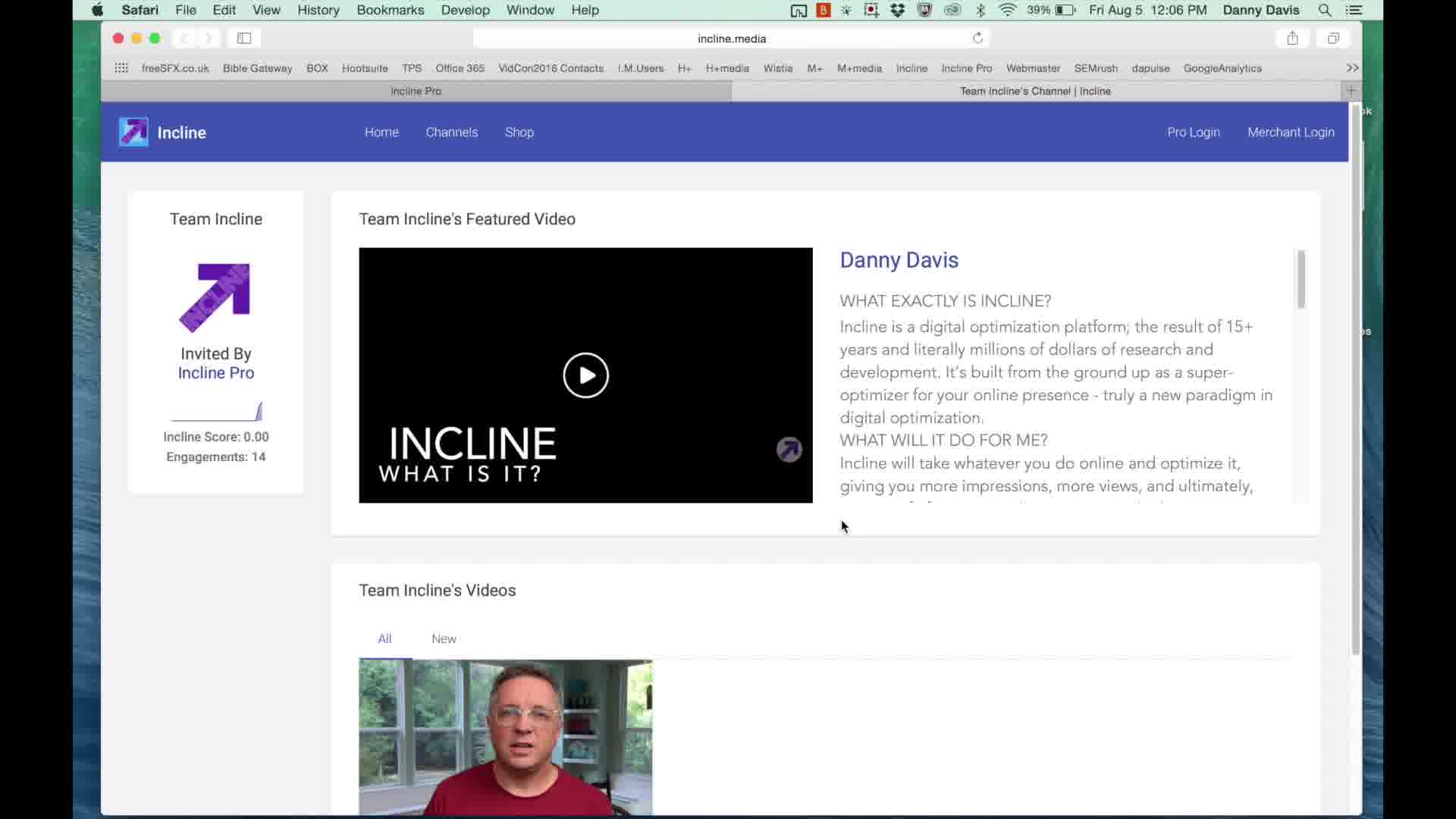Click the Bluetooth menu bar icon
The image size is (1456, 819).
point(981,10)
